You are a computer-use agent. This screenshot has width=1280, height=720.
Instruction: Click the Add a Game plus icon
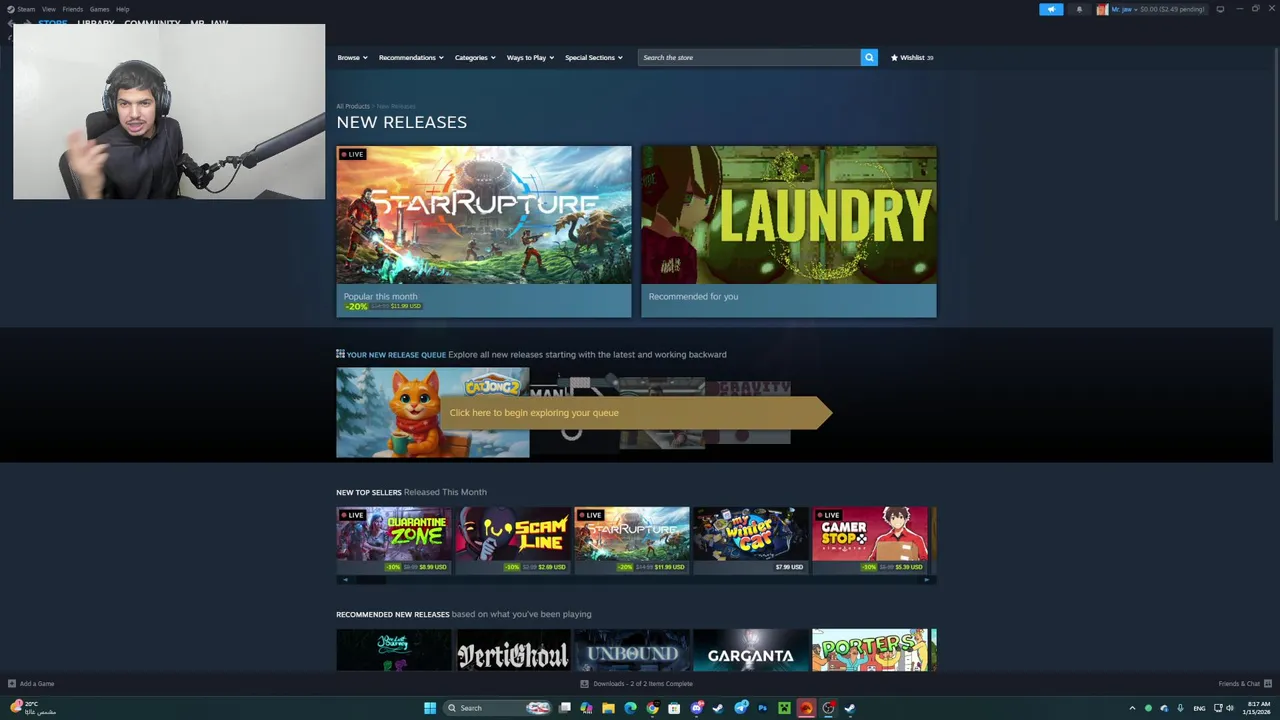tap(12, 684)
